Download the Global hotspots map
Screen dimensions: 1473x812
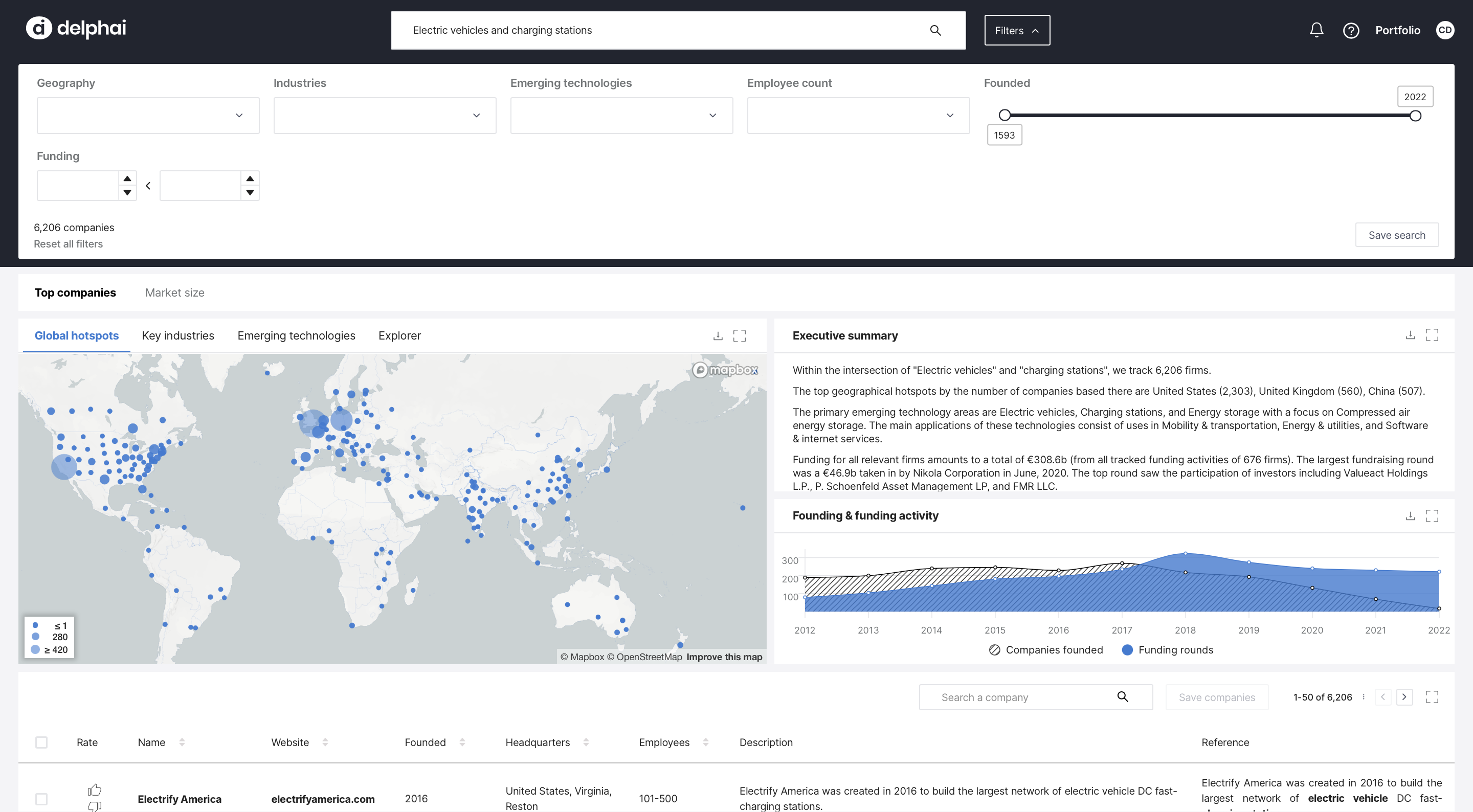coord(718,335)
